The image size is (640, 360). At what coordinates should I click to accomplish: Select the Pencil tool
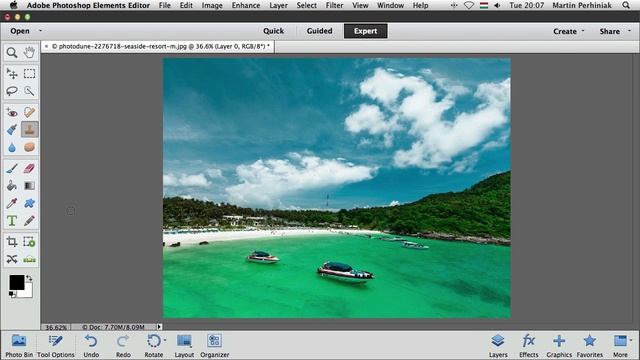[29, 221]
